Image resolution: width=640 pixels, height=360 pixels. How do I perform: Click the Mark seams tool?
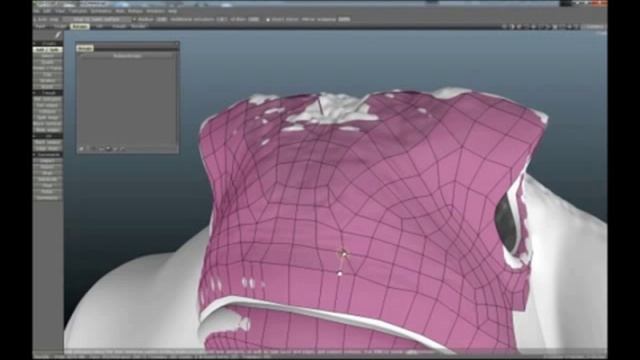pyautogui.click(x=47, y=142)
